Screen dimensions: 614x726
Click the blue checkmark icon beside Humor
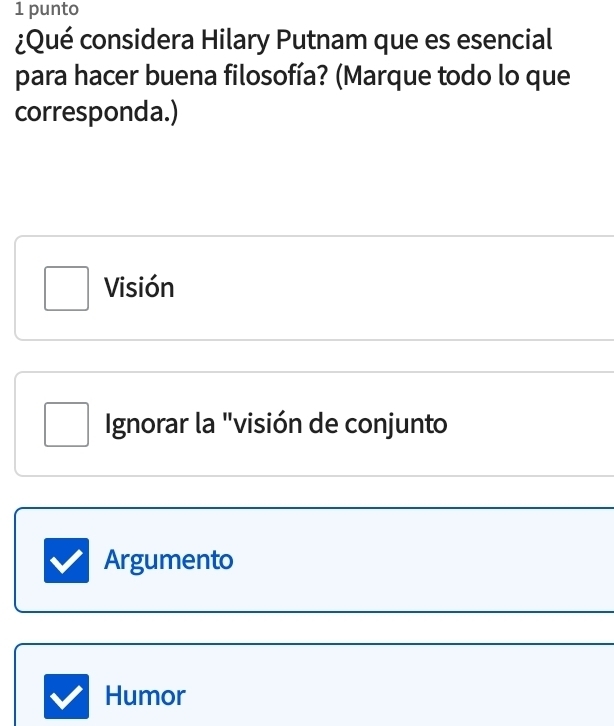coord(65,695)
